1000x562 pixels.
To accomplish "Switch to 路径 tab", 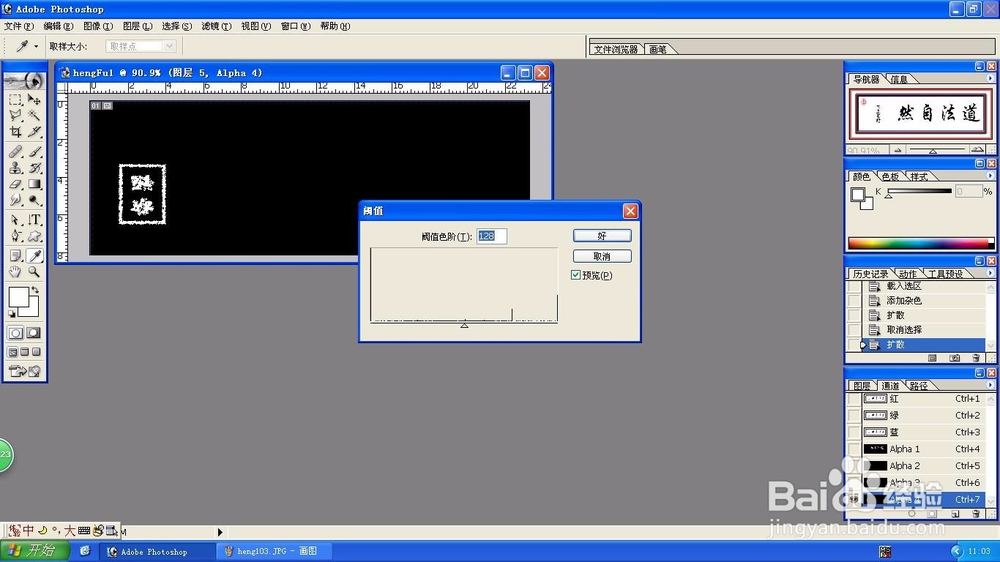I will point(918,386).
